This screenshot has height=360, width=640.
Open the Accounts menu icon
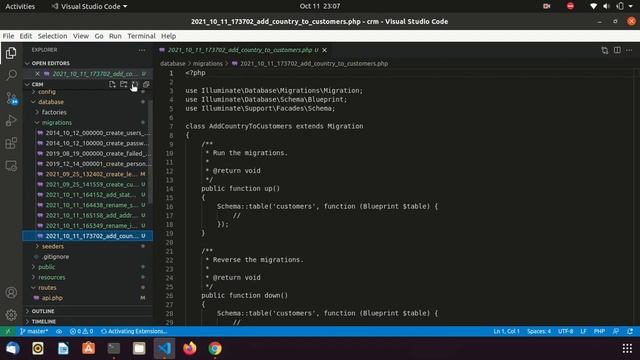pyautogui.click(x=11, y=293)
